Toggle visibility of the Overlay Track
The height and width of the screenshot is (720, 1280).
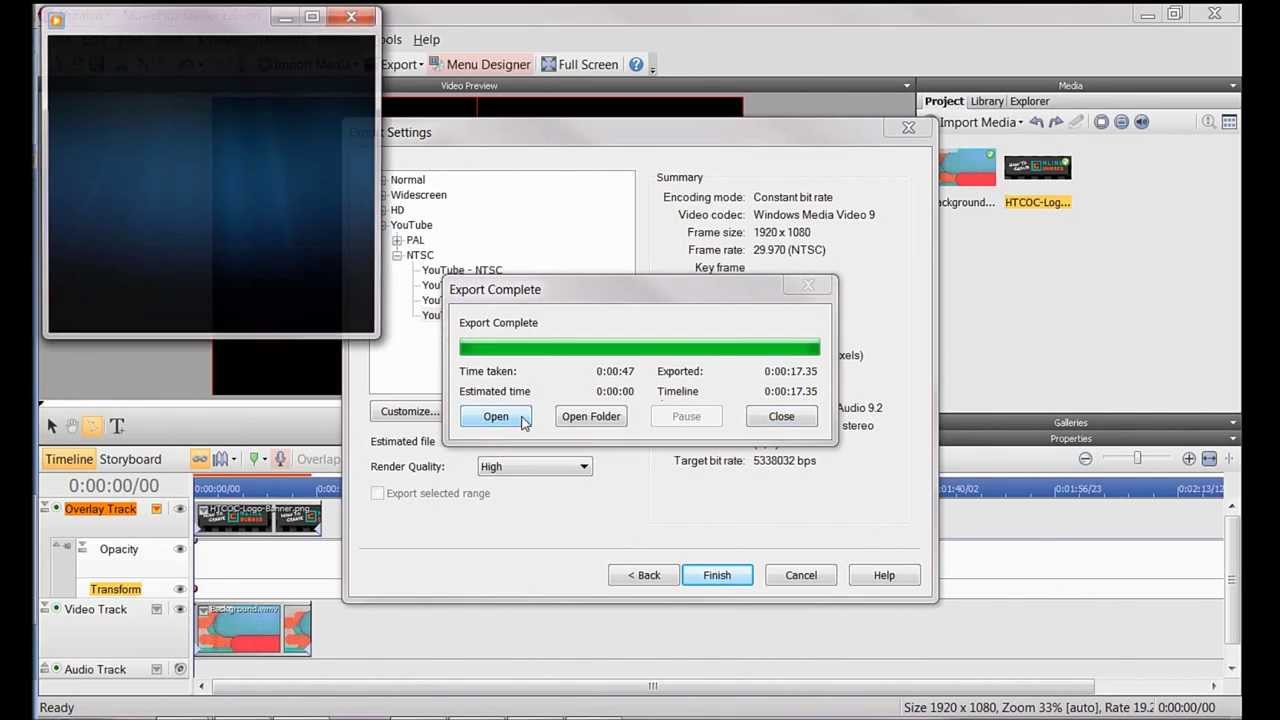click(180, 509)
